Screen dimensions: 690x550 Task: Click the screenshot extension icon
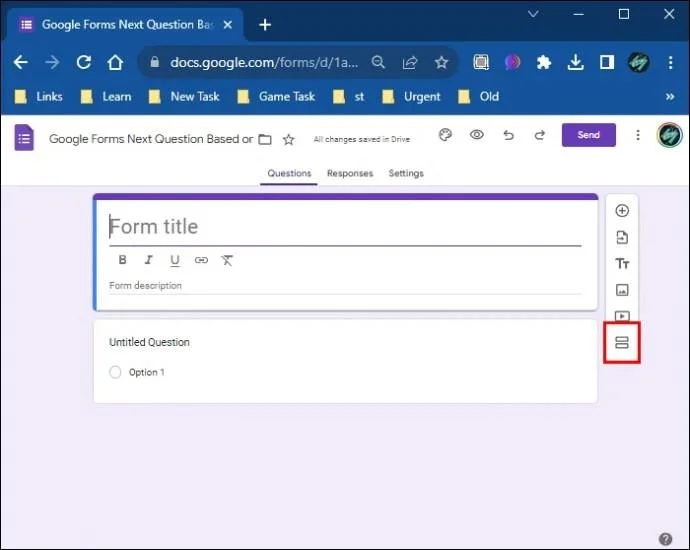481,62
